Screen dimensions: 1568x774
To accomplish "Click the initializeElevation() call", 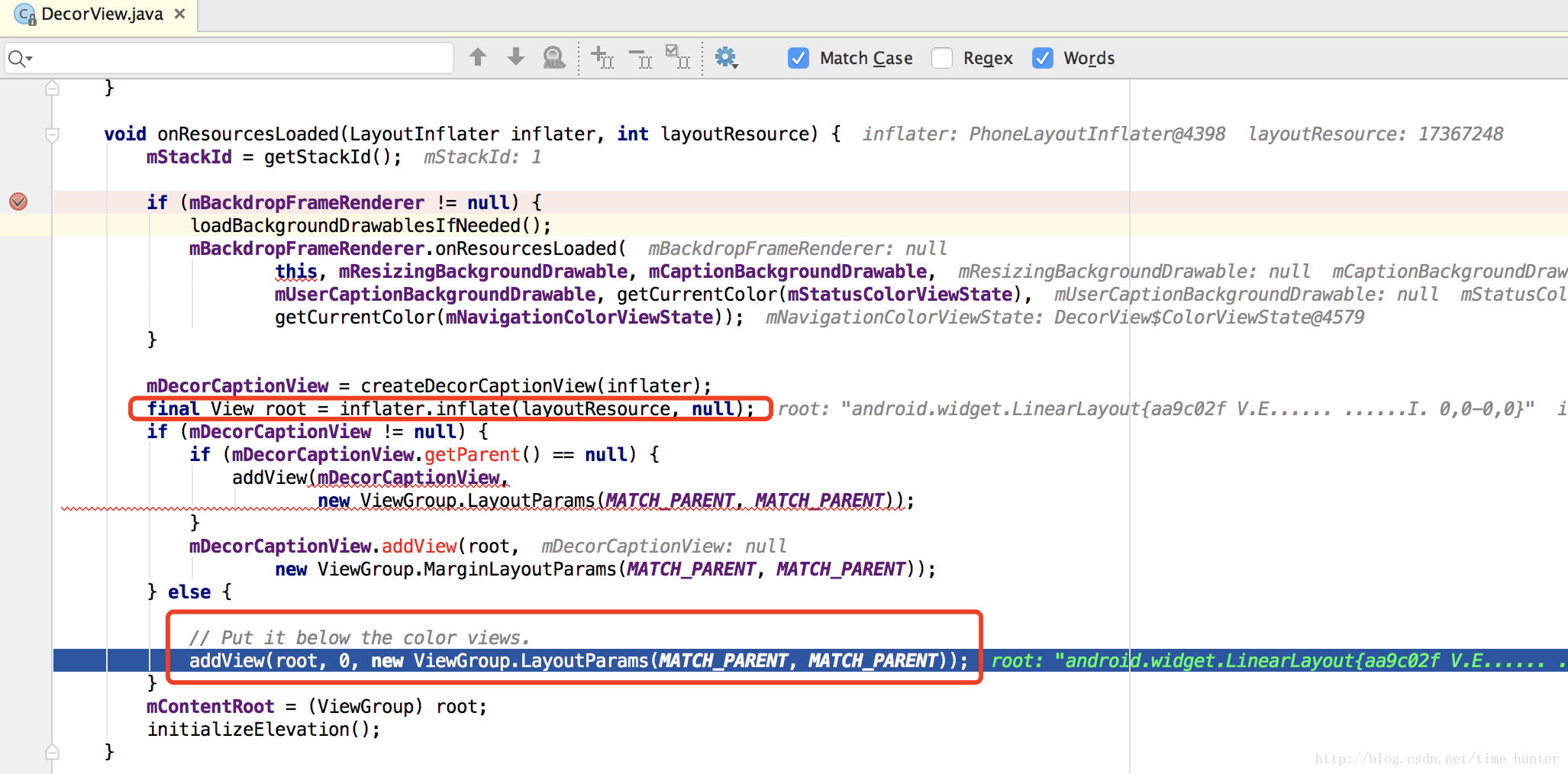I will 263,729.
